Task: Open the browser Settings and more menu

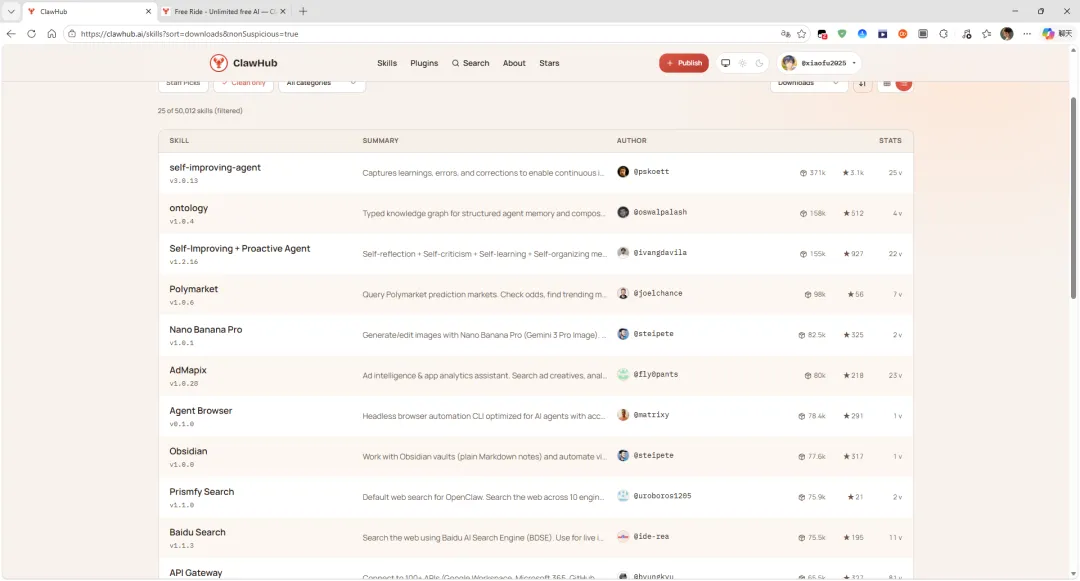Action: coord(1027,34)
